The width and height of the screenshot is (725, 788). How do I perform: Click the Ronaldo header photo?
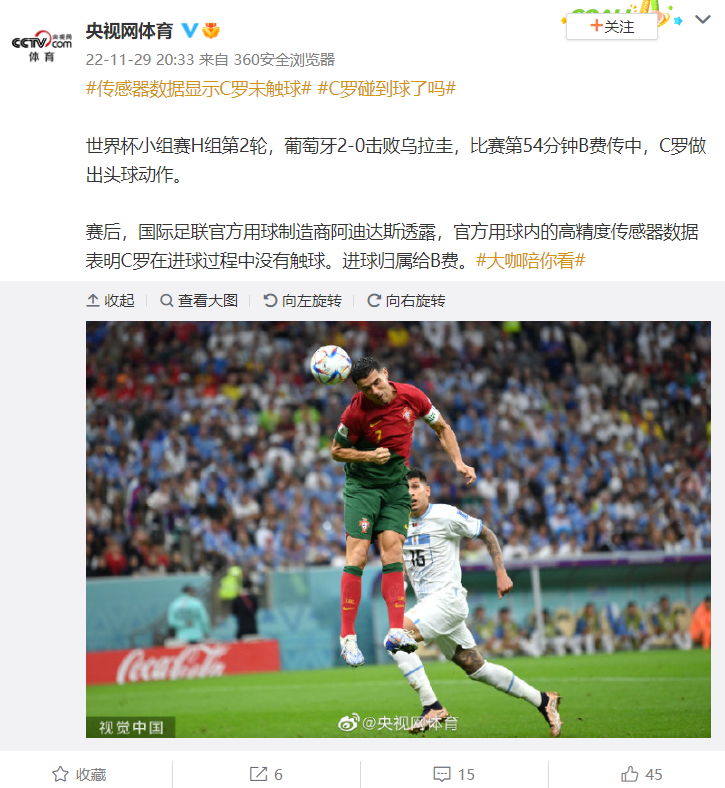click(x=398, y=529)
